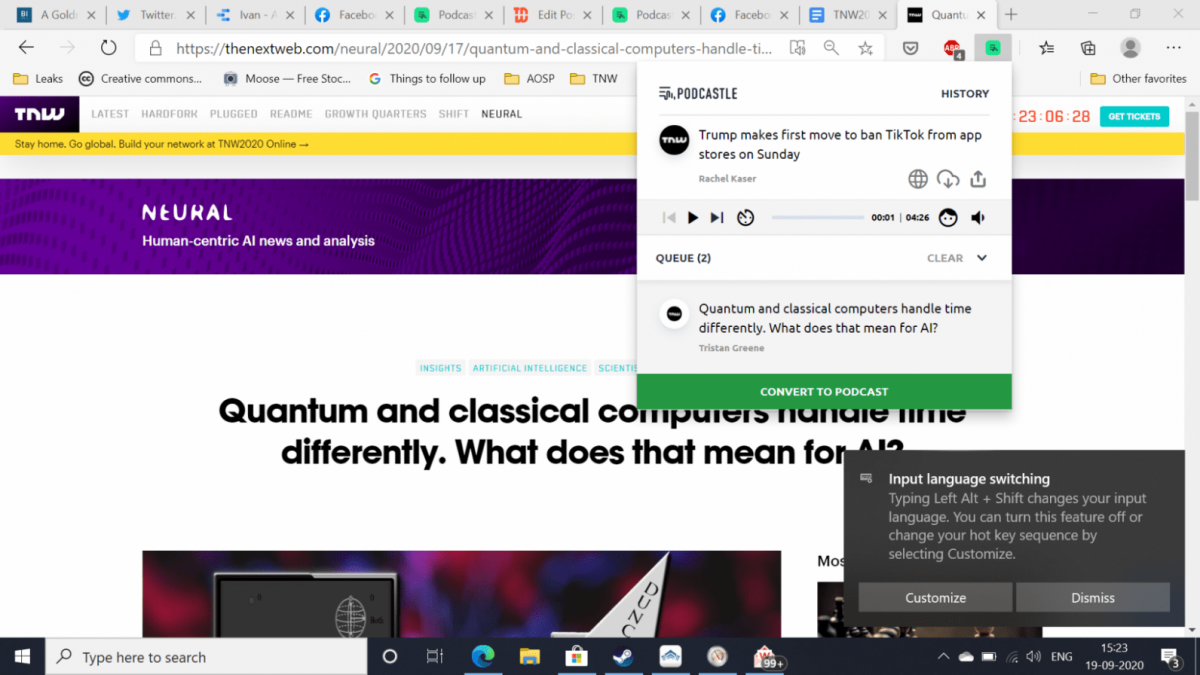Switch to the TNW2020 docs tab

[x=849, y=15]
